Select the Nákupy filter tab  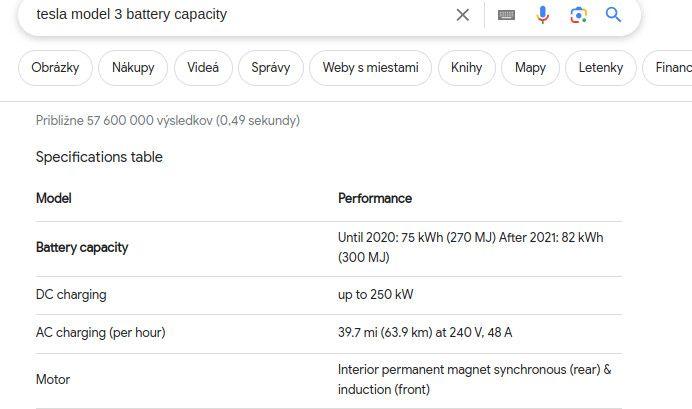point(133,68)
